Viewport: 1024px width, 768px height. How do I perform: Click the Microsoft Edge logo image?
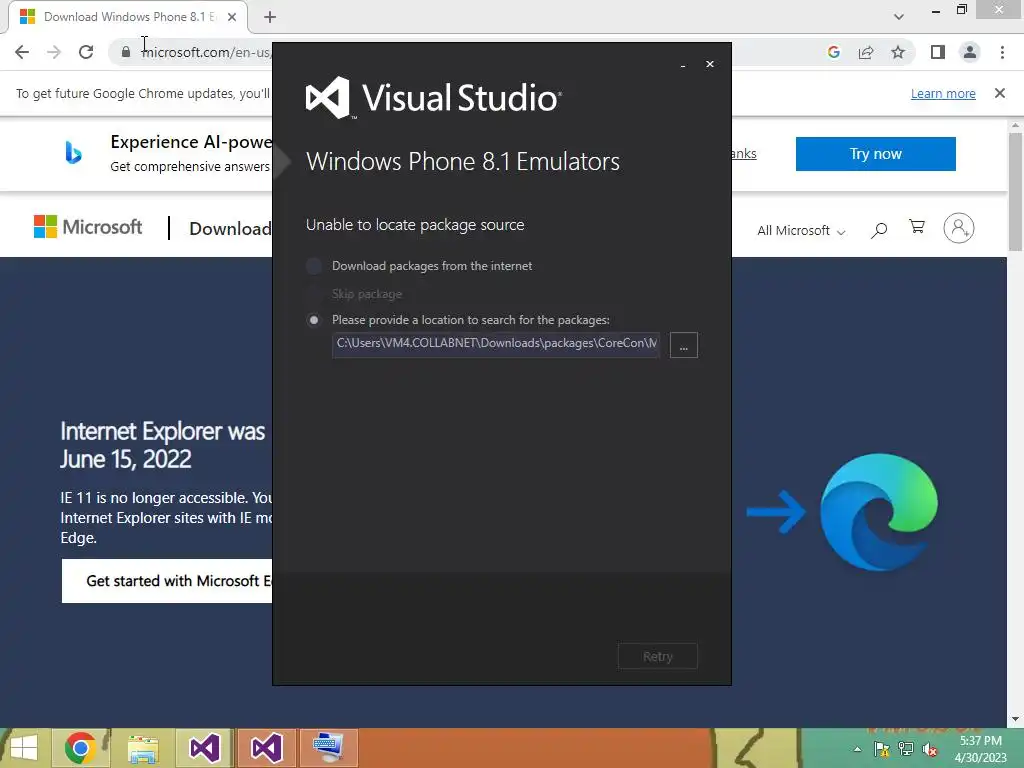[x=879, y=512]
